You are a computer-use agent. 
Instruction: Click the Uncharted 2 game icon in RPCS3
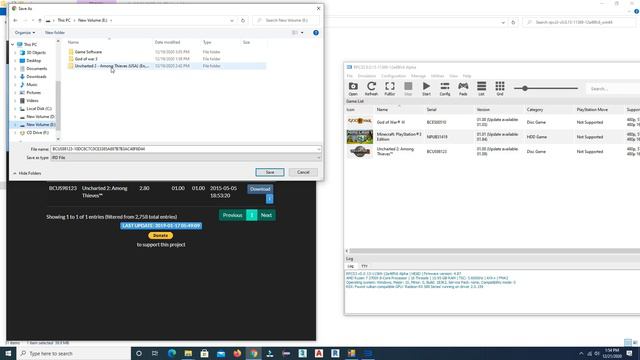(360, 151)
